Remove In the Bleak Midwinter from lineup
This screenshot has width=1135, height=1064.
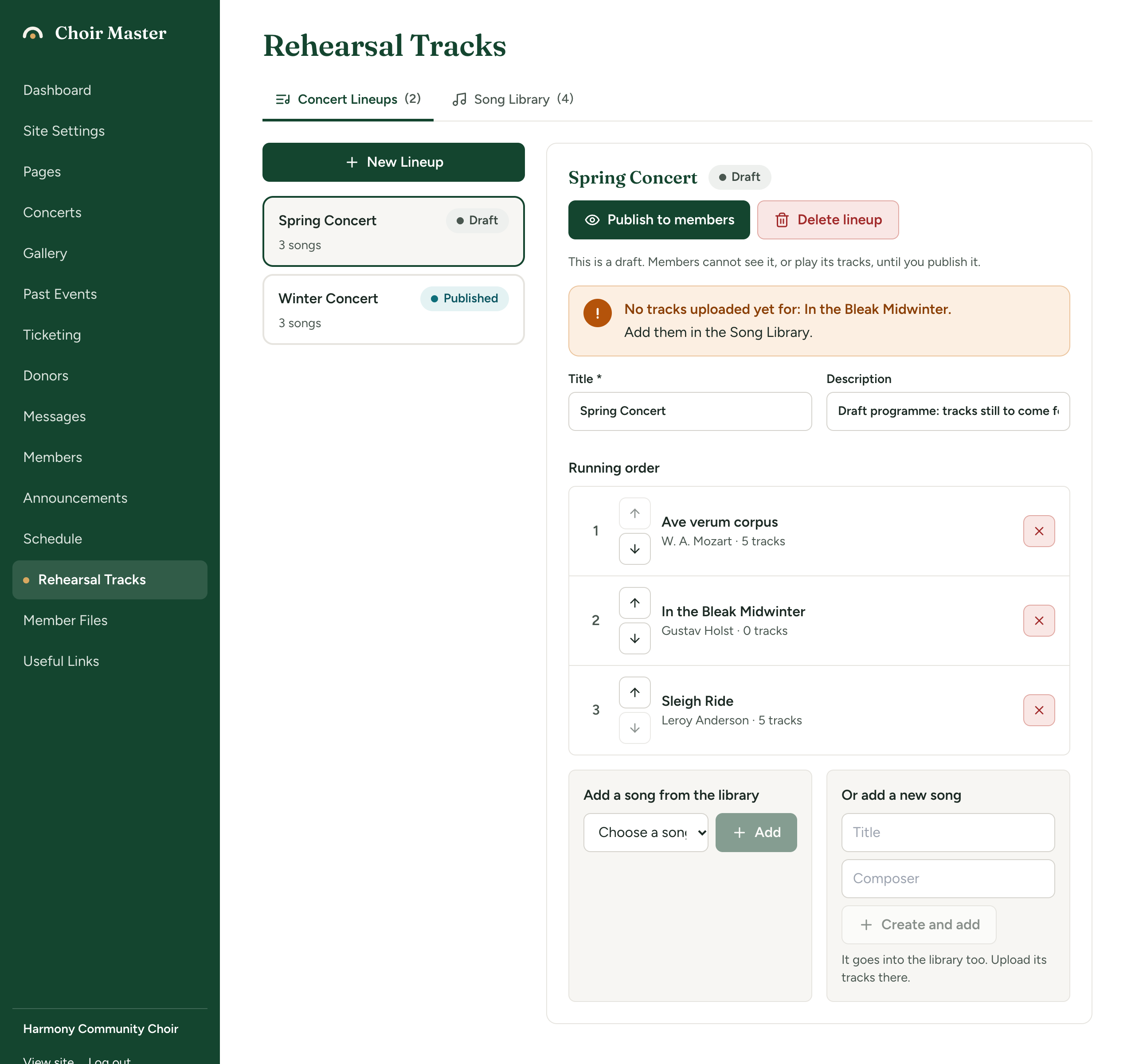point(1038,621)
